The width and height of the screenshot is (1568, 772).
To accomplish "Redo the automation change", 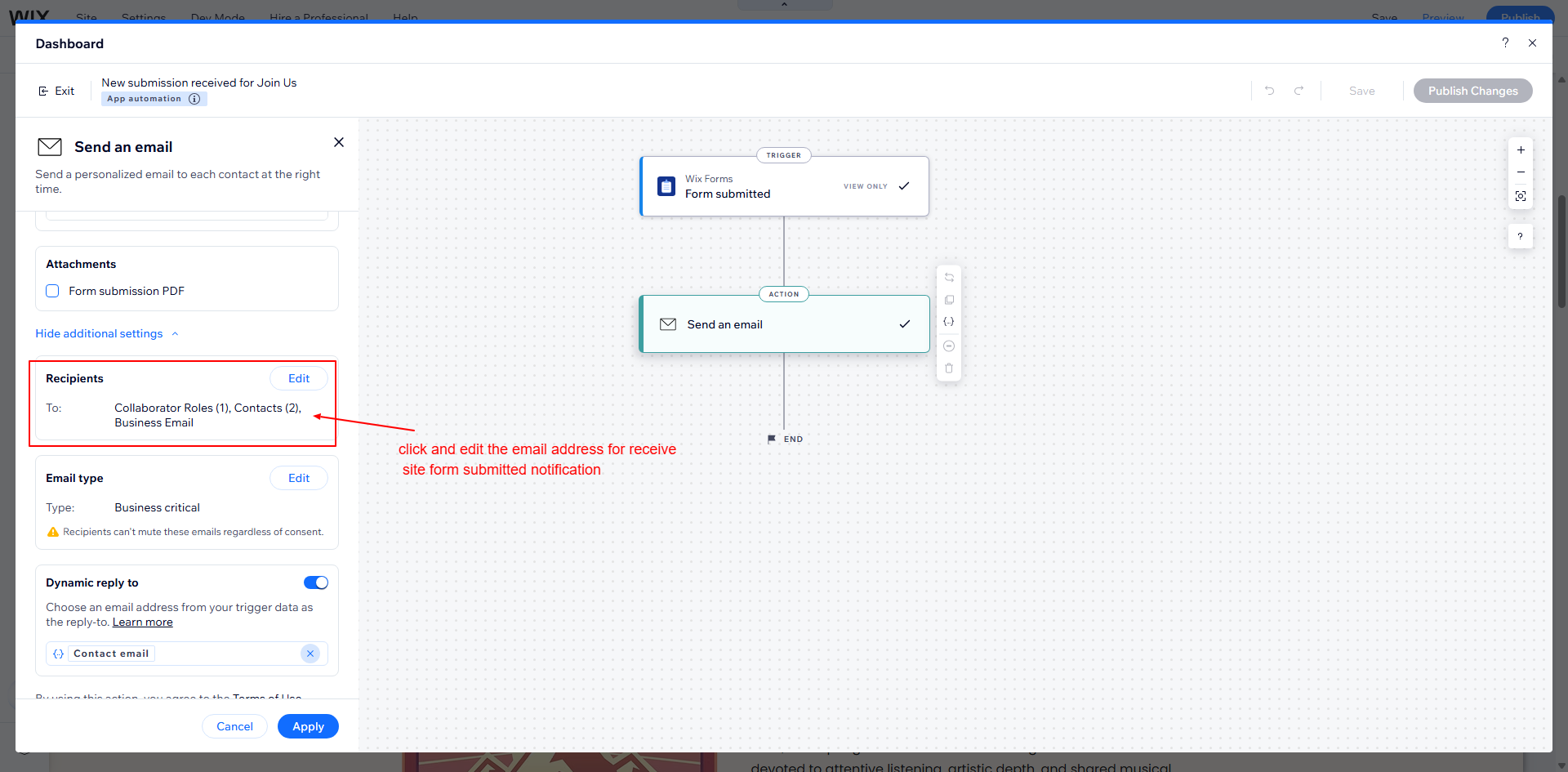I will (1298, 91).
